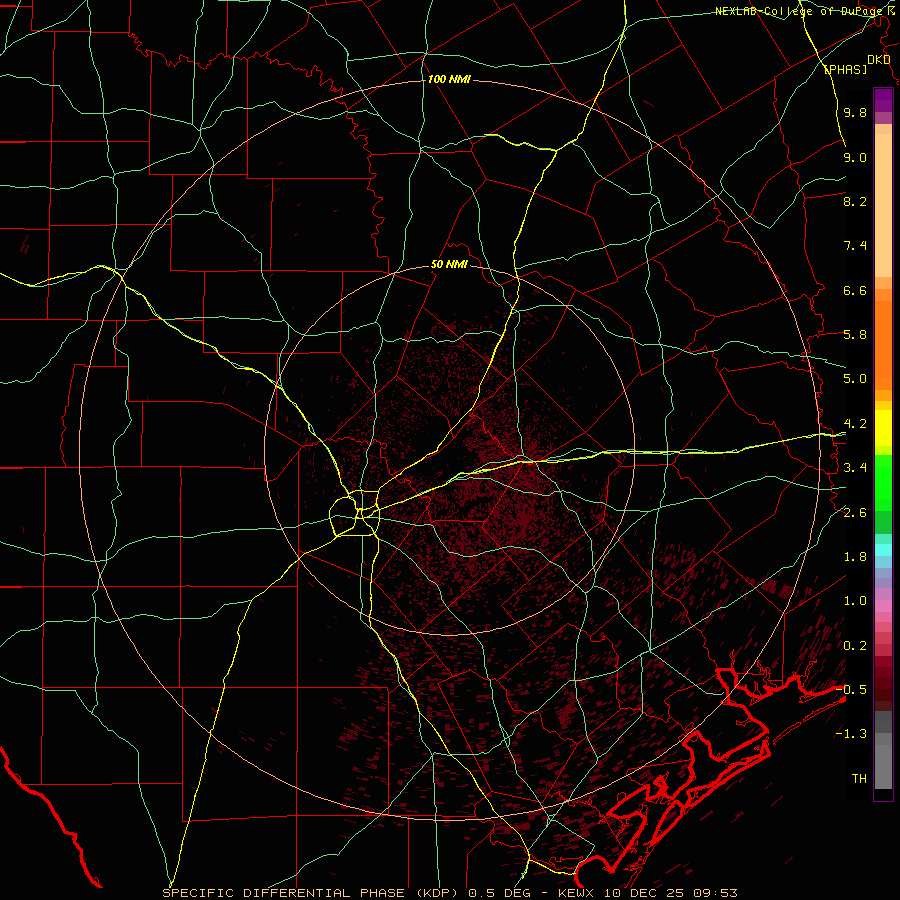Click the -0.5 value on color scale
Viewport: 900px width, 900px height.
click(851, 690)
